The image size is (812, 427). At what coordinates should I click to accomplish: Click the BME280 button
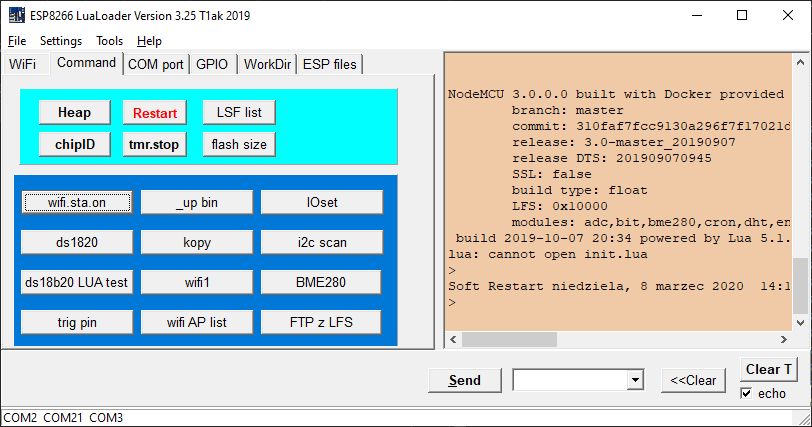tap(321, 282)
